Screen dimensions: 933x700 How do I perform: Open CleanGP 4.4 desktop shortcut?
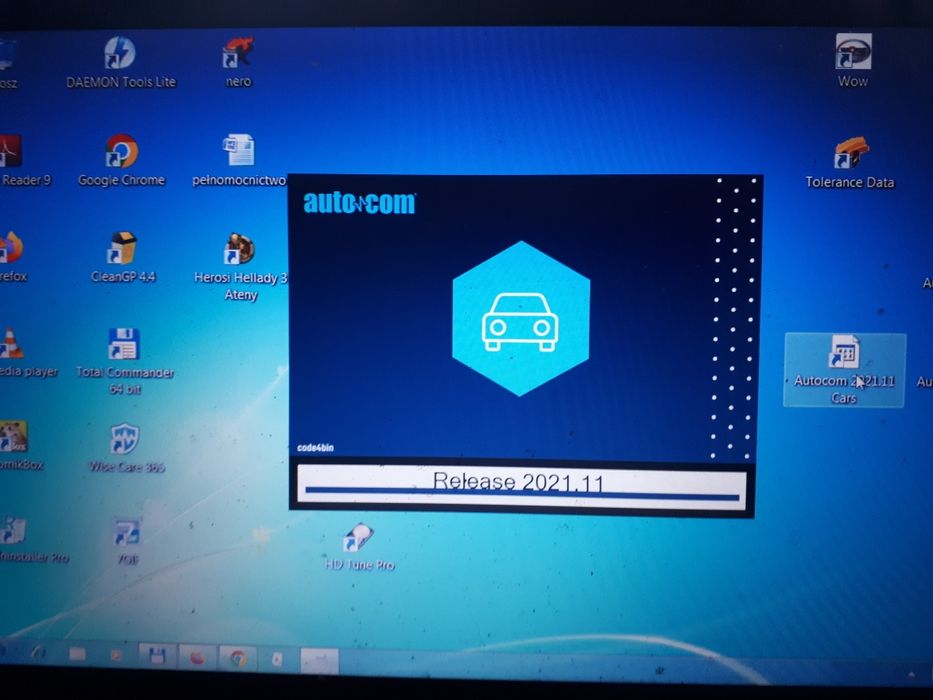pyautogui.click(x=123, y=257)
